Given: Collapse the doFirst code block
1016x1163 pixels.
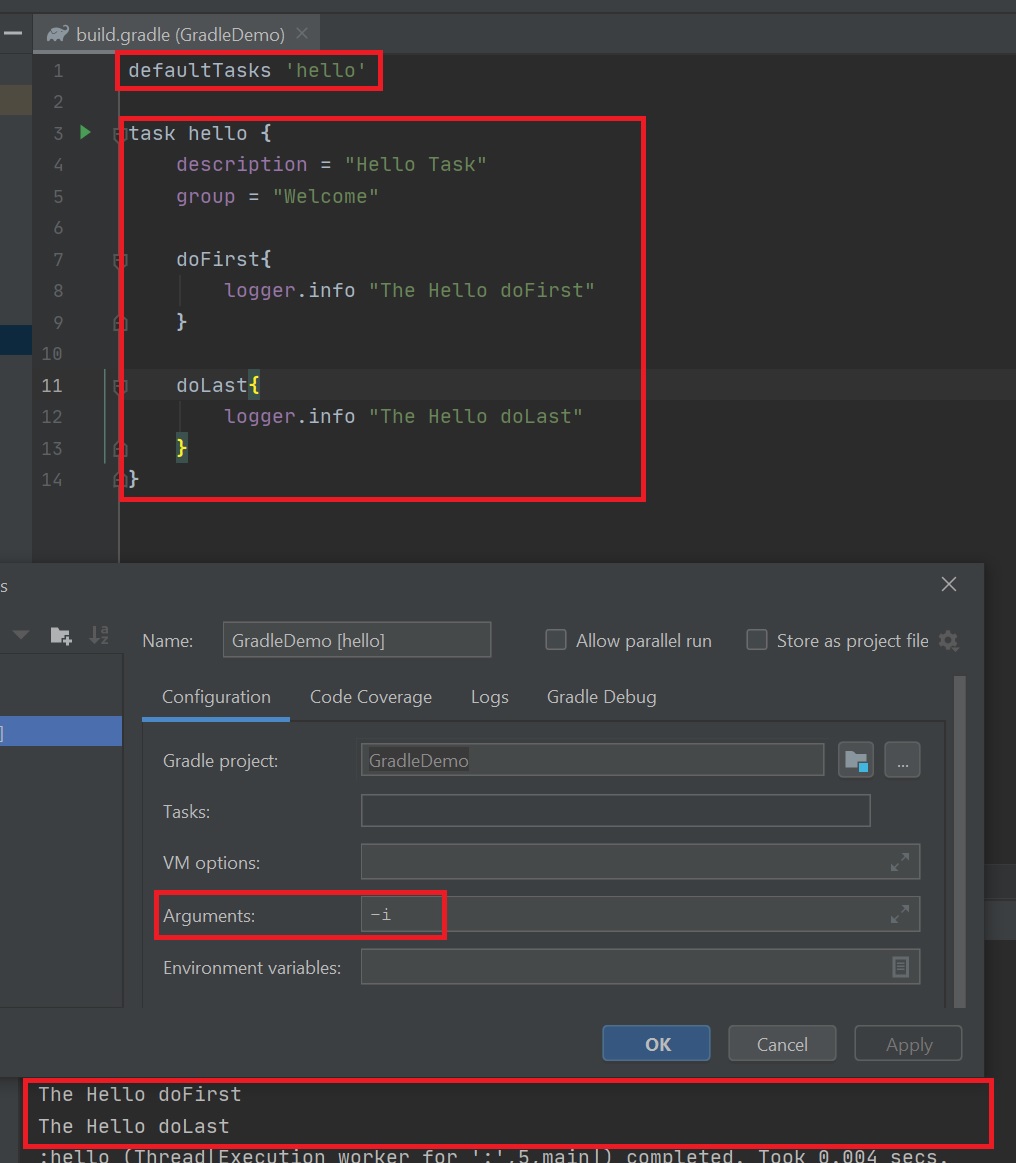Looking at the screenshot, I should point(120,260).
